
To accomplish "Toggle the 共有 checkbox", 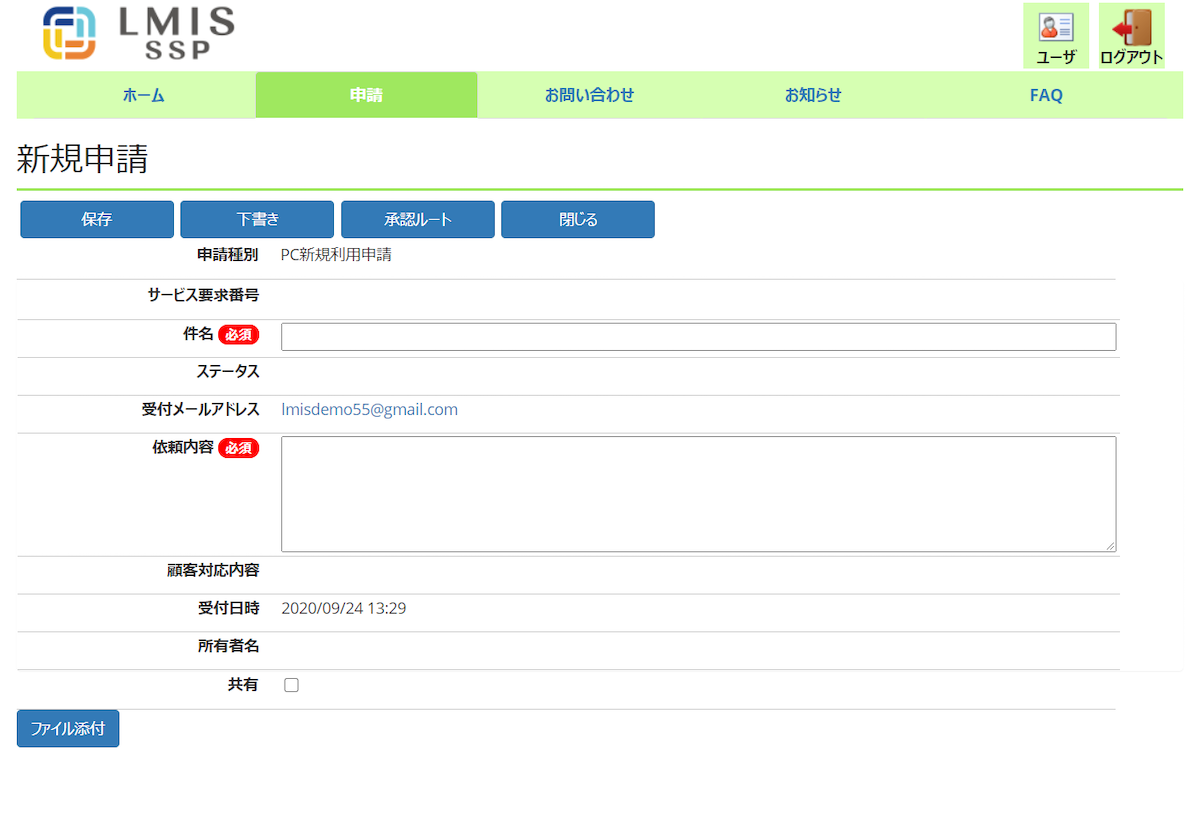I will point(291,685).
